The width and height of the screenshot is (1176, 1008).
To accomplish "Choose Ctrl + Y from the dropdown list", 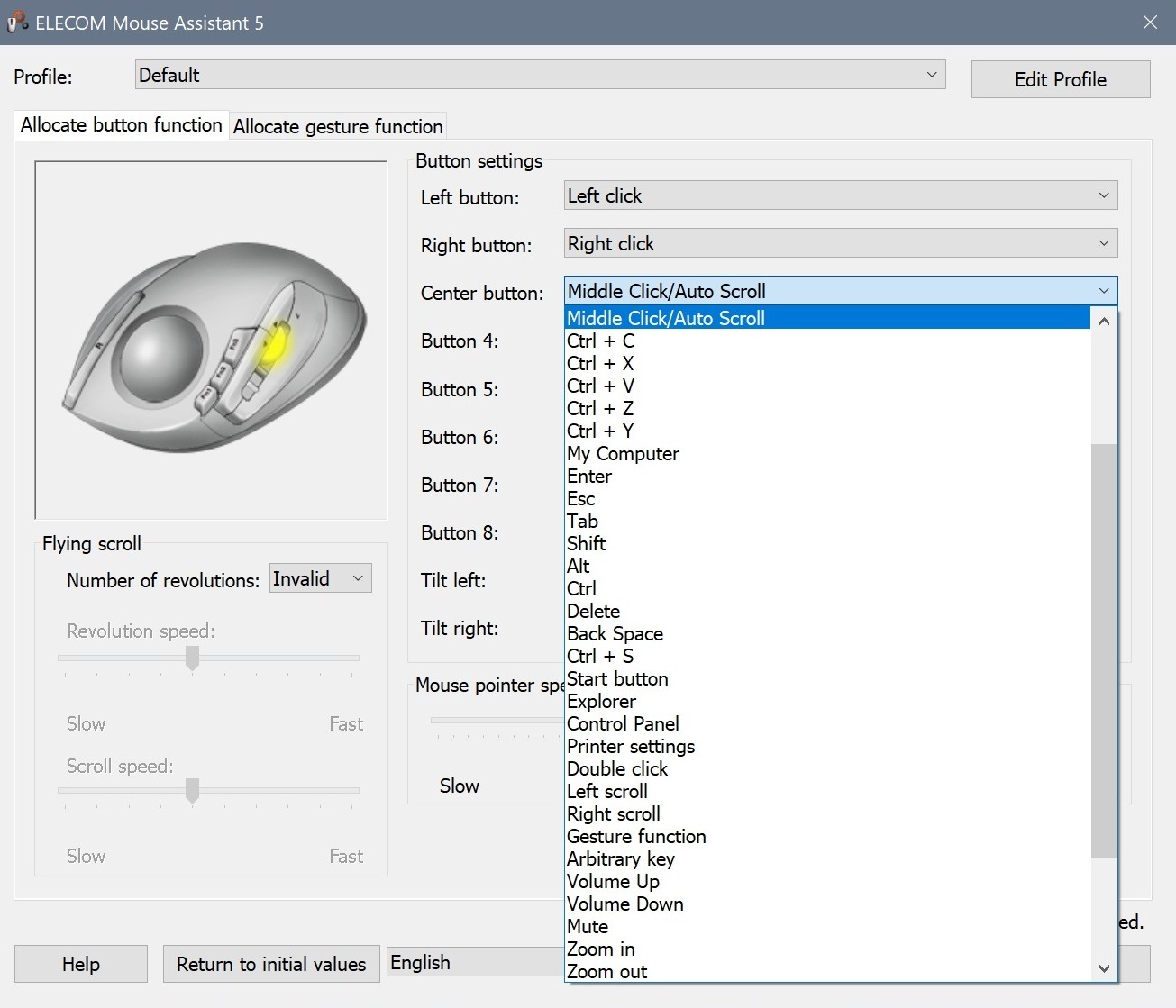I will tap(827, 431).
